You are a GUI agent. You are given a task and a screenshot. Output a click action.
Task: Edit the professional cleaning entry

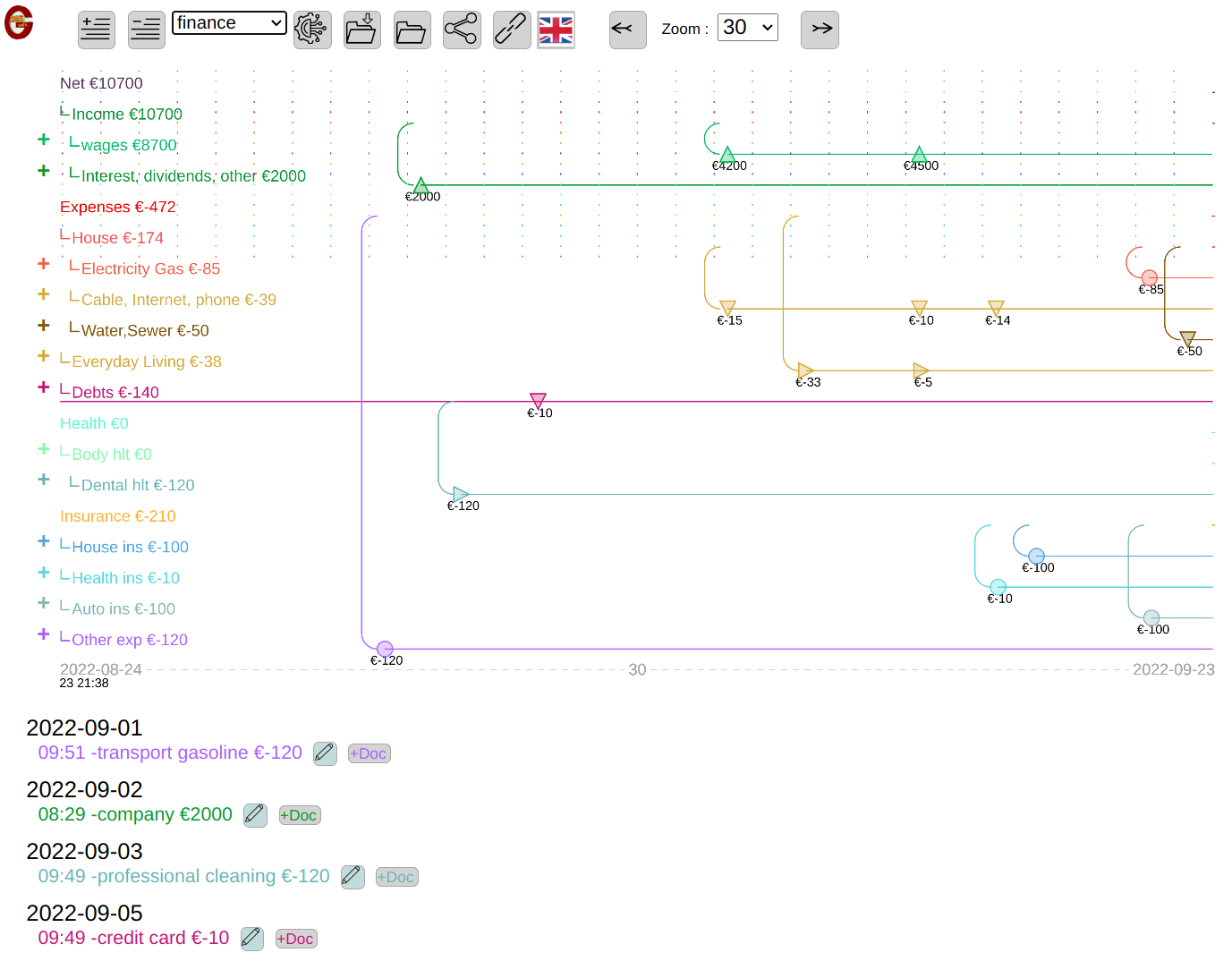click(353, 877)
